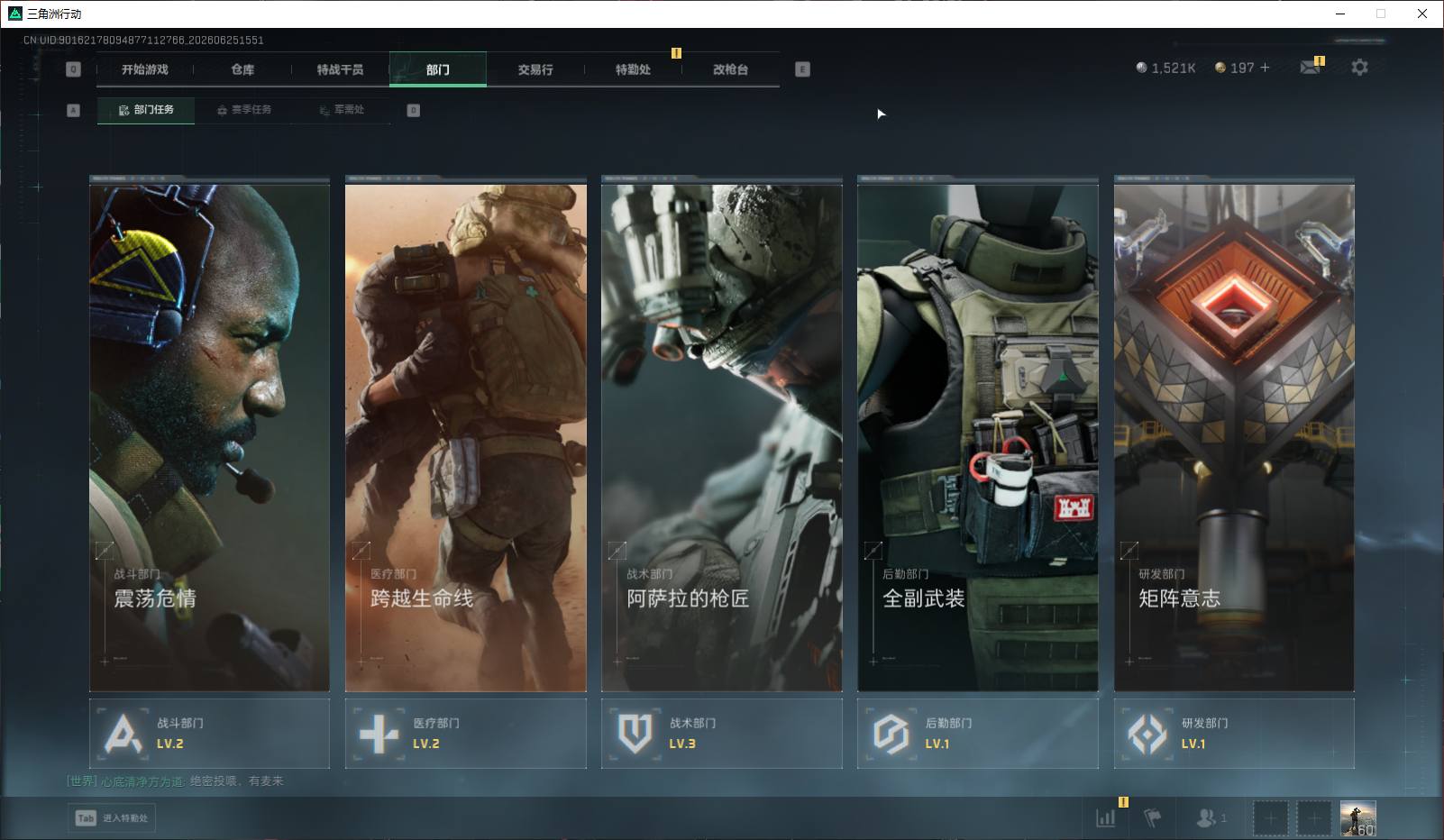Select the 部门任务 sub-tab
1444x840 pixels.
tap(146, 110)
